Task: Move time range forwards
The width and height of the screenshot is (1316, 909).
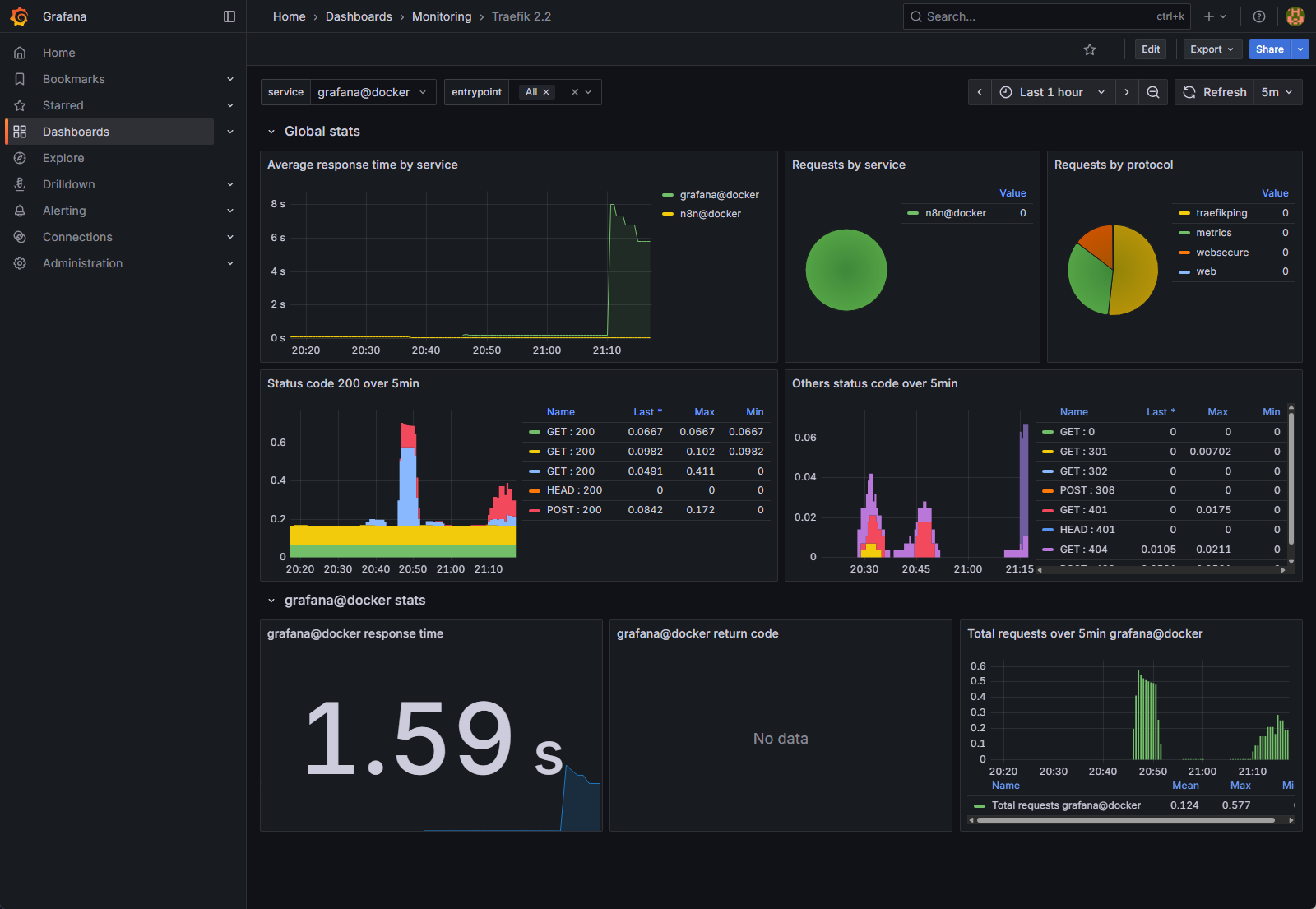Action: [x=1127, y=92]
